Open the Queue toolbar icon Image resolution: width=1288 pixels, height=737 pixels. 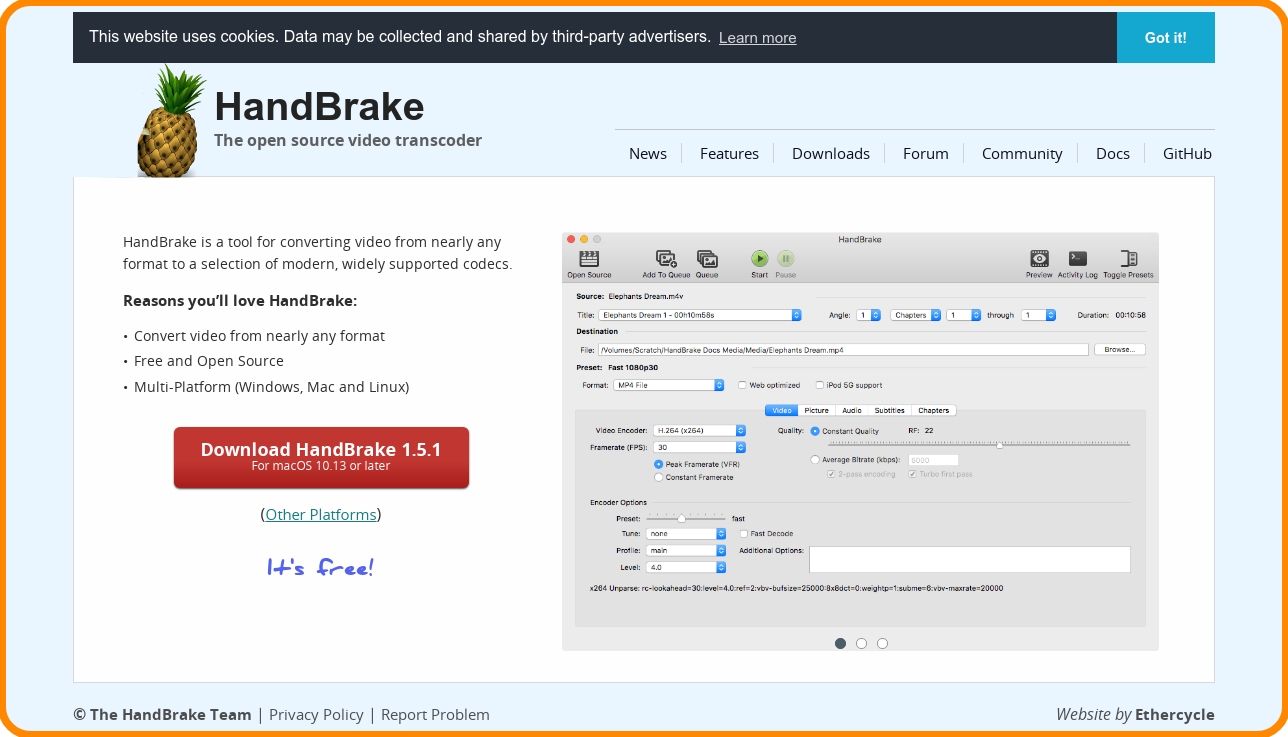[x=707, y=259]
